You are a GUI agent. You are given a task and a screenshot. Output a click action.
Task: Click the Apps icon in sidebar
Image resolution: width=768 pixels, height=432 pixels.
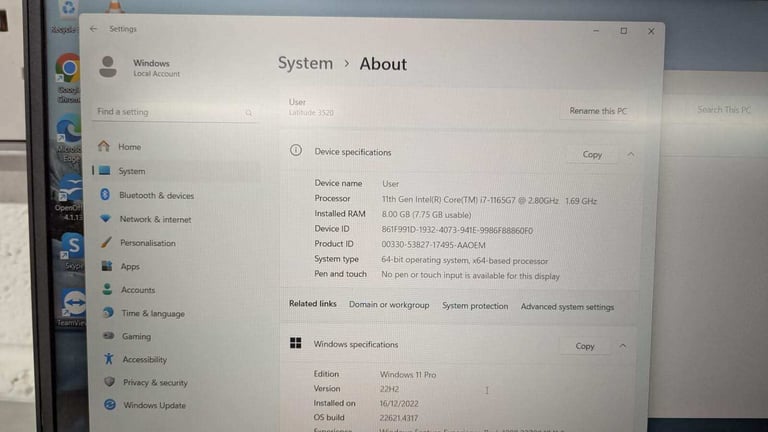(x=107, y=266)
